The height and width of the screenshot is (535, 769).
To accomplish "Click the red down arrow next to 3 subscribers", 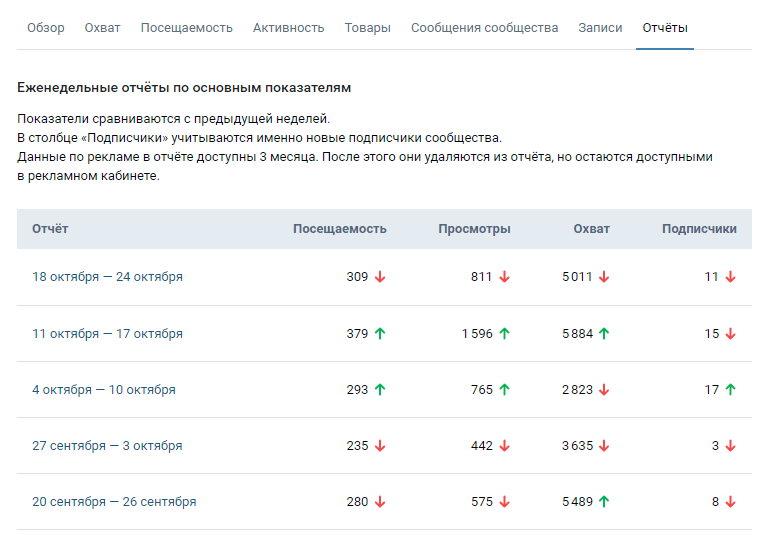I will tap(731, 446).
